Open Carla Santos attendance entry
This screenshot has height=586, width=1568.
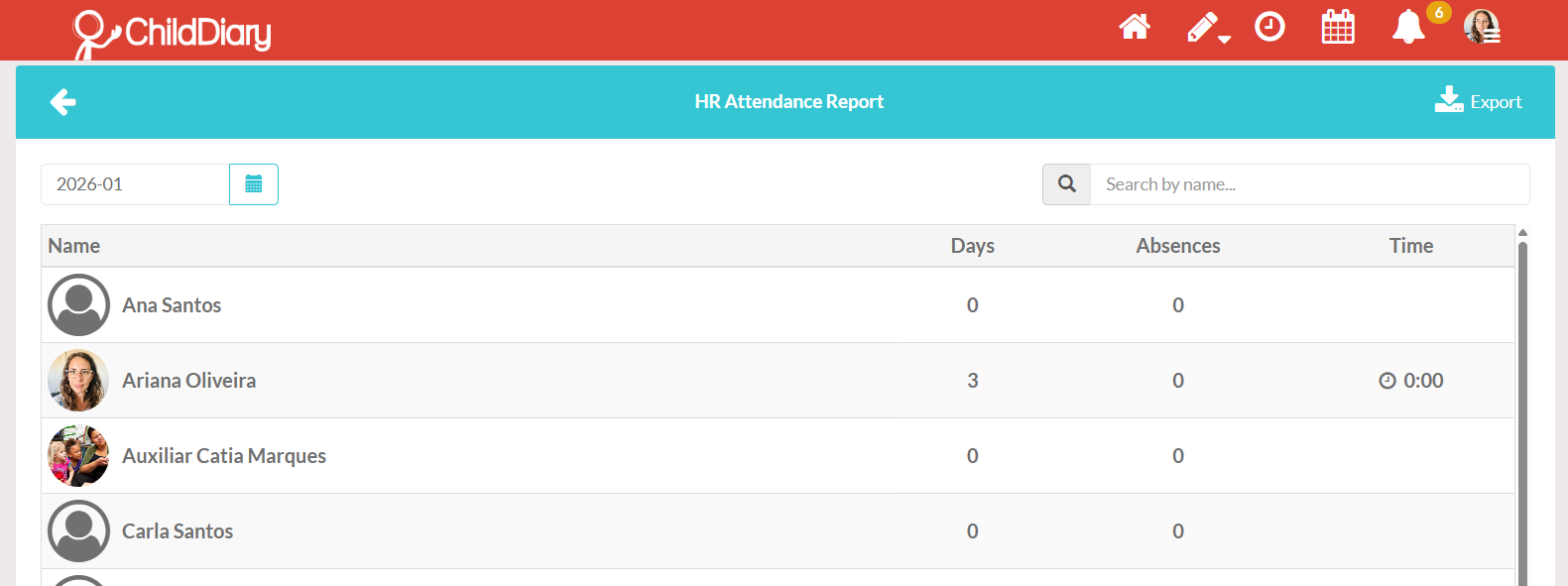coord(779,531)
